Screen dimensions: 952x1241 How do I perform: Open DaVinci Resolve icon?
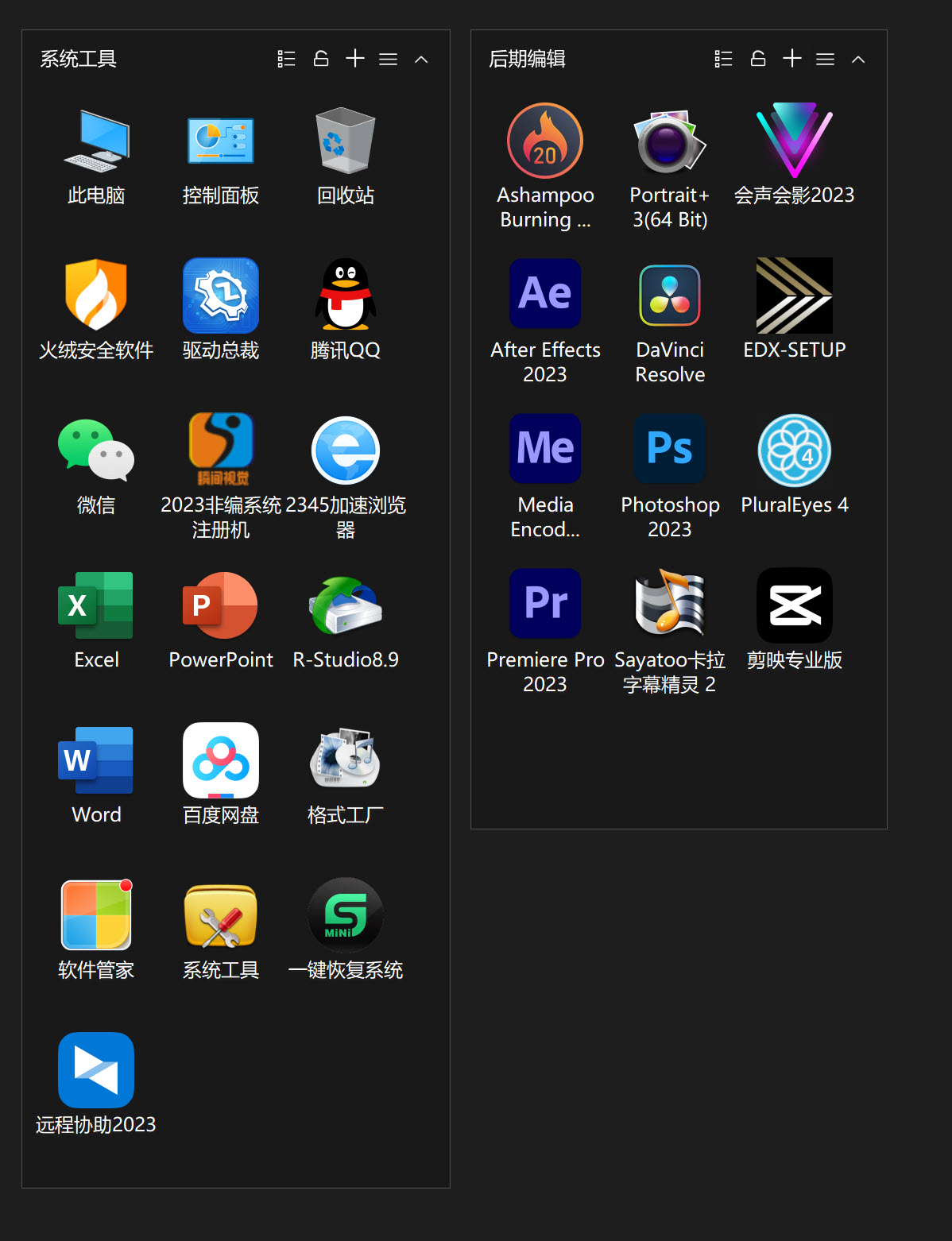[670, 296]
